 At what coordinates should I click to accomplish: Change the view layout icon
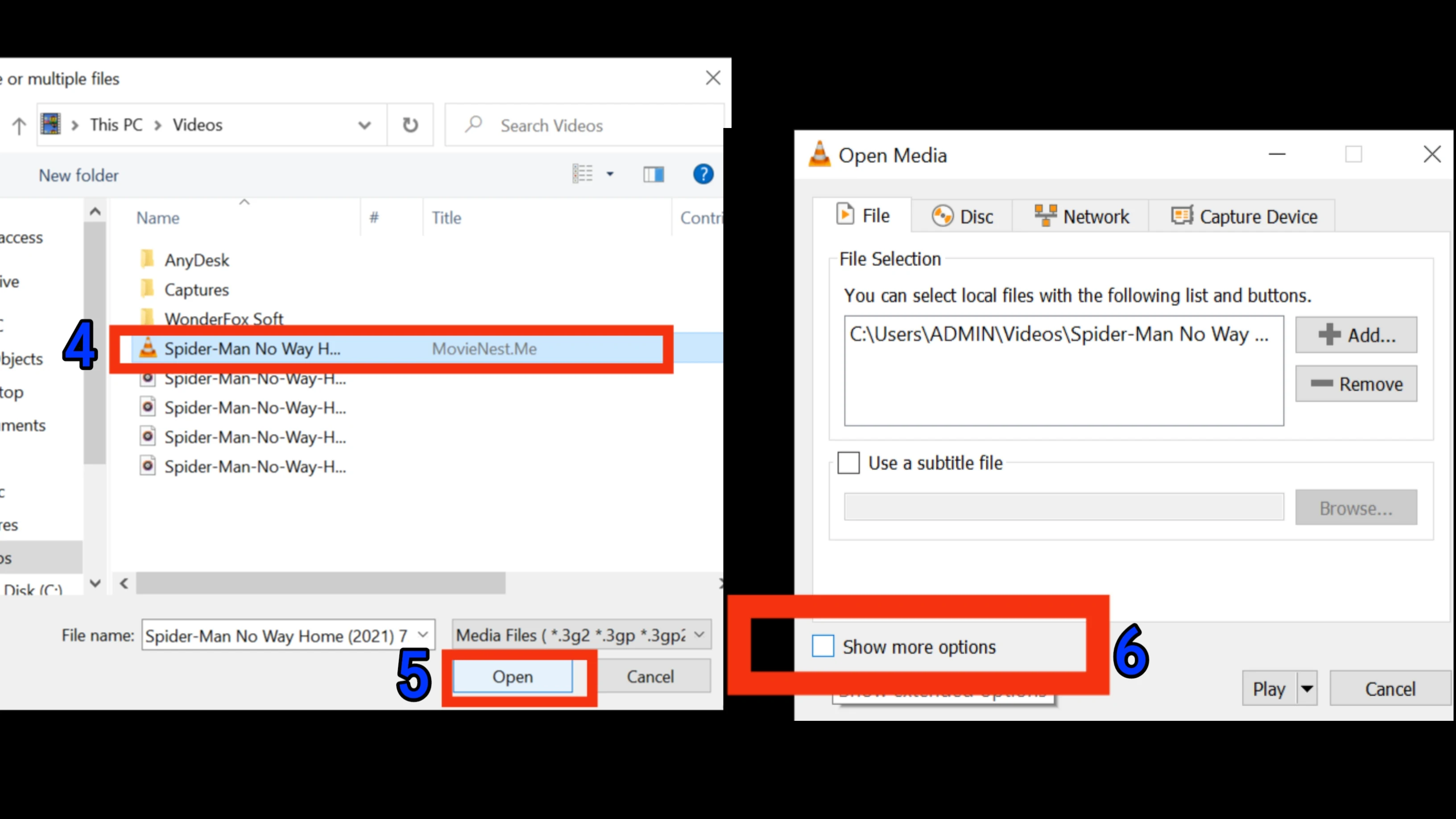[582, 174]
